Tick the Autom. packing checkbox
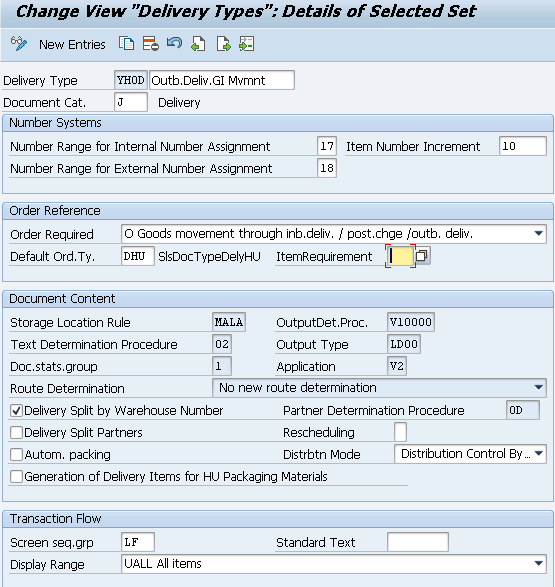This screenshot has height=587, width=555. [x=16, y=454]
